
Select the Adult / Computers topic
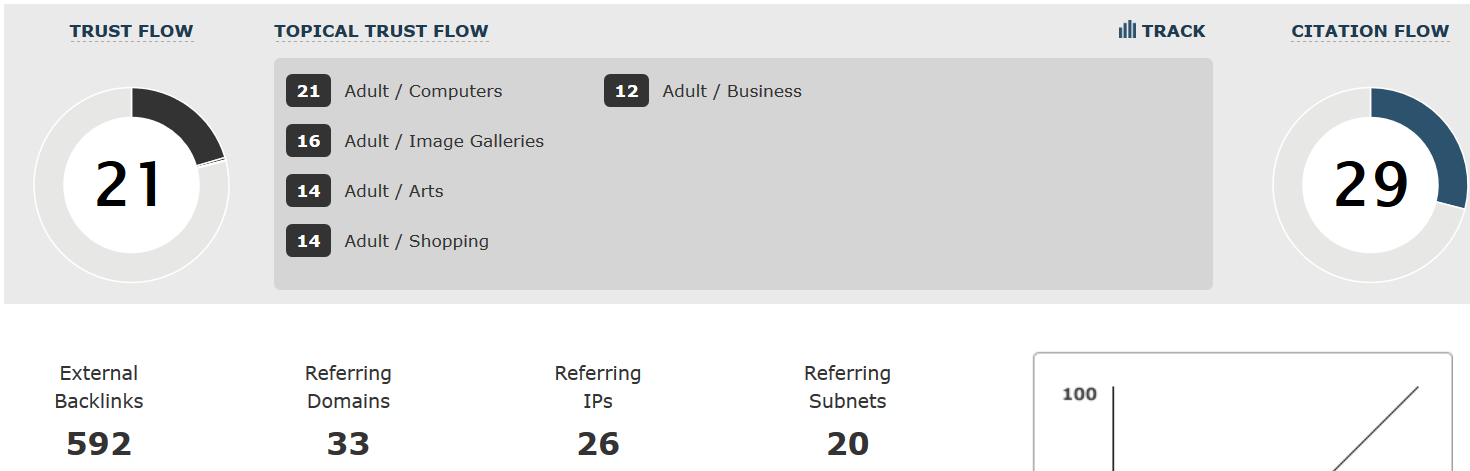pyautogui.click(x=423, y=91)
